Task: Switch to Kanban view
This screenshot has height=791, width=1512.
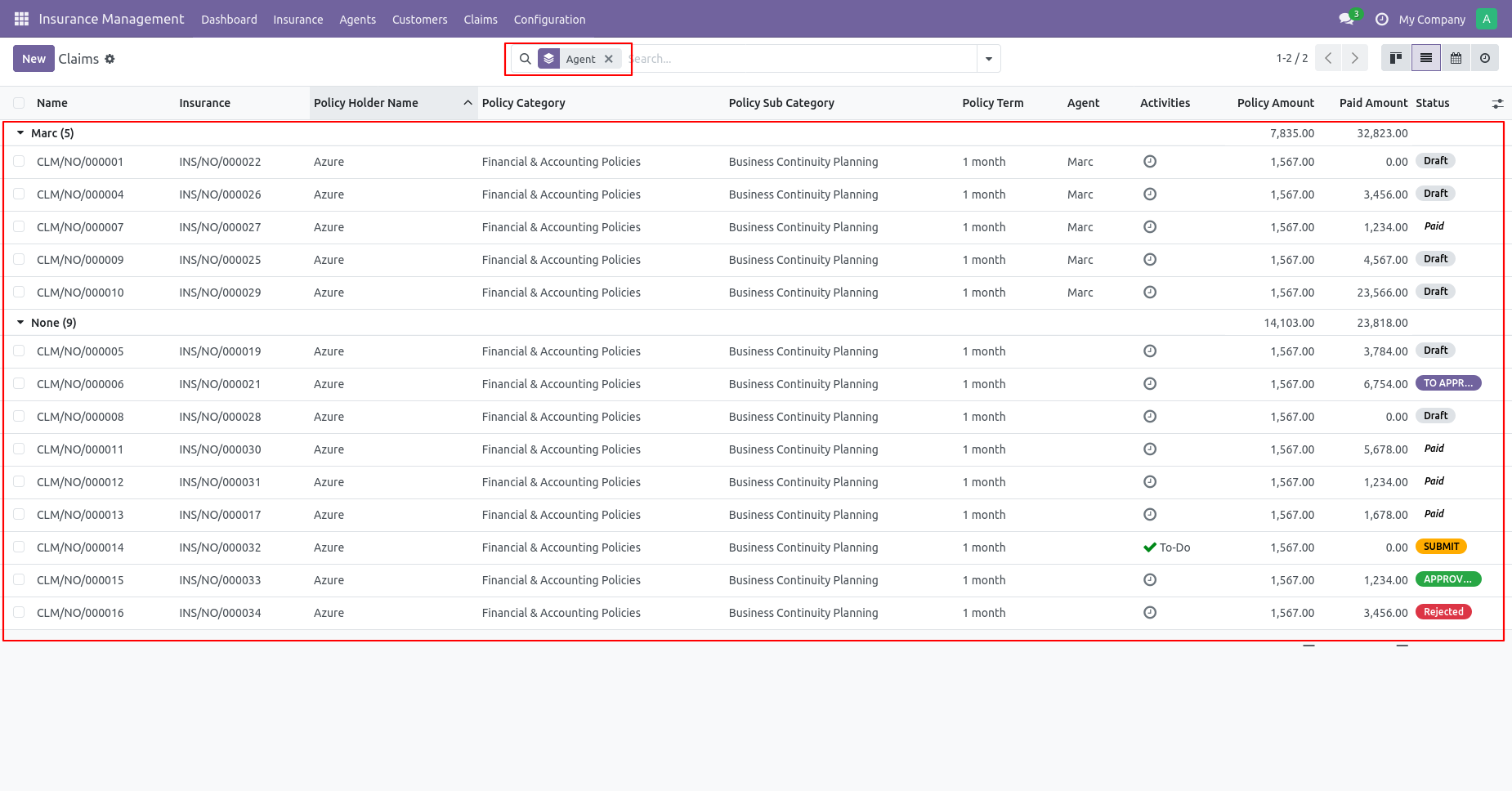Action: (x=1396, y=58)
